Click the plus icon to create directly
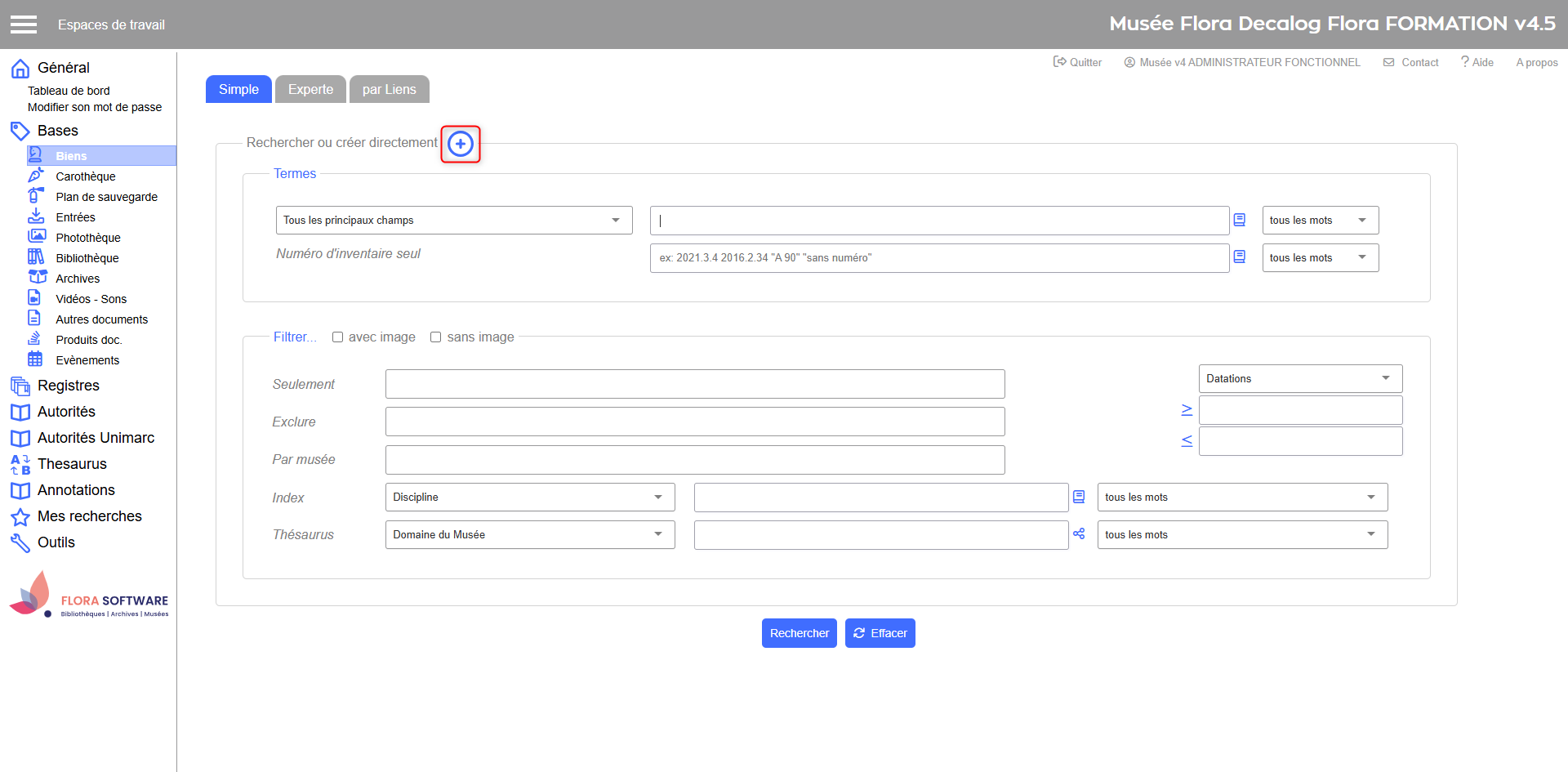The image size is (1568, 772). coord(461,145)
